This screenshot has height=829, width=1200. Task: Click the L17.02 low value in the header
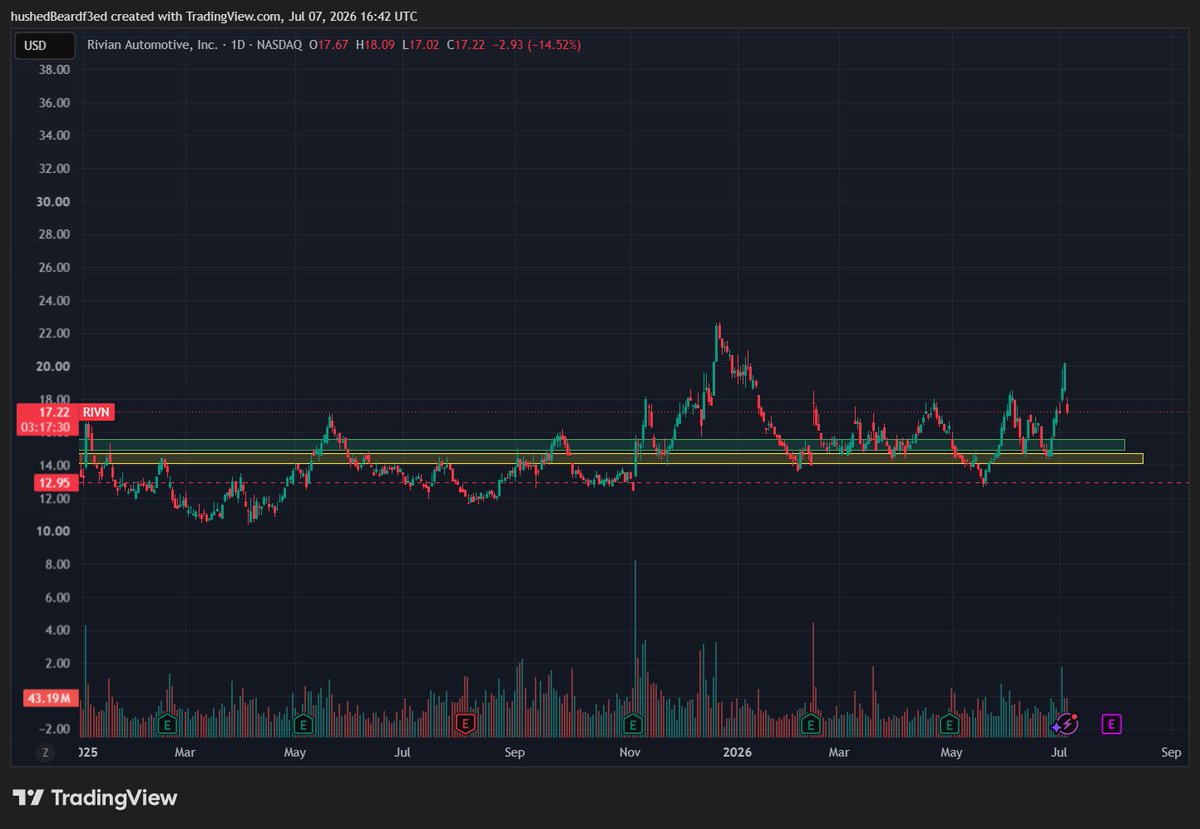point(421,45)
